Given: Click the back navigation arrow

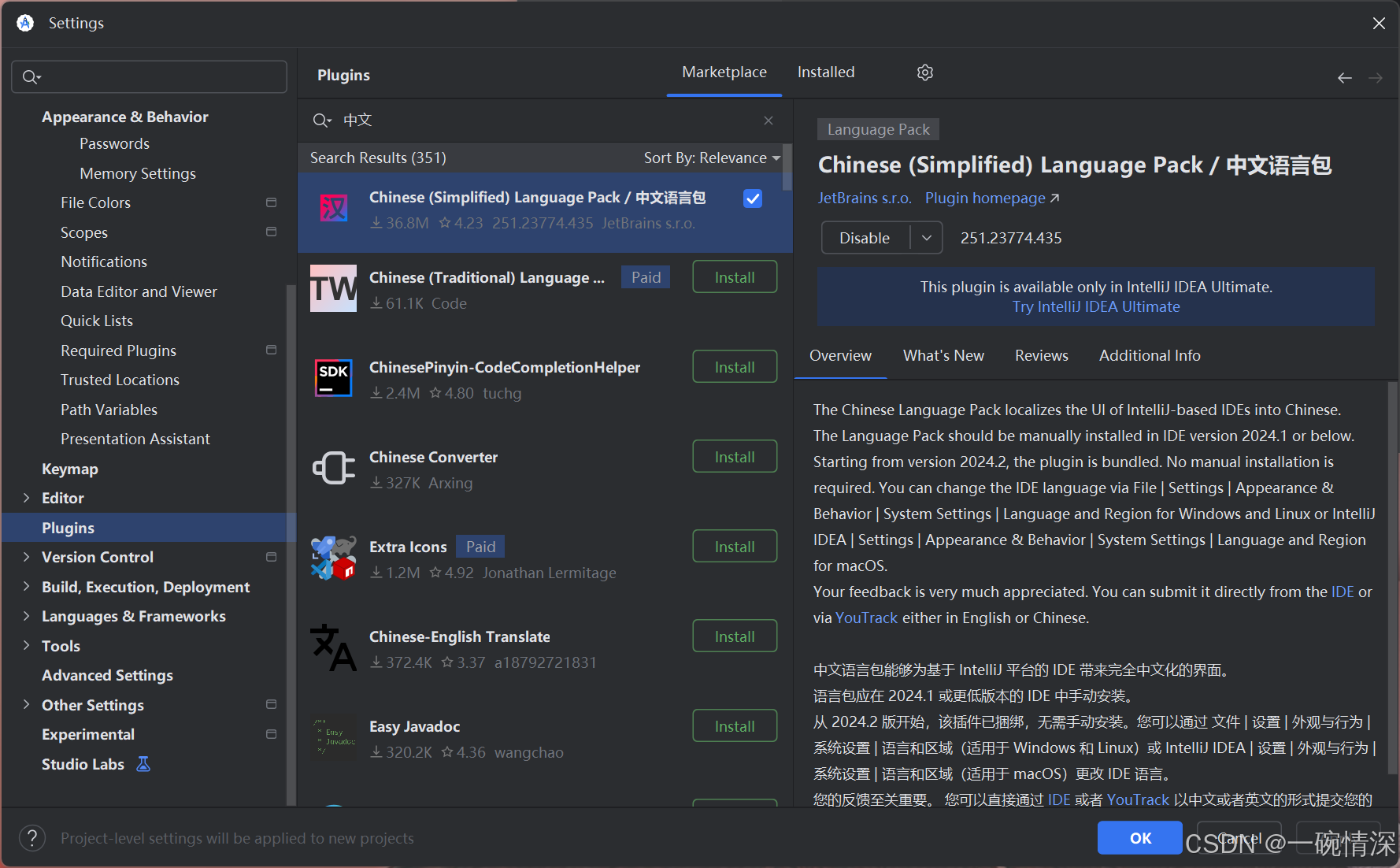Looking at the screenshot, I should [1345, 78].
